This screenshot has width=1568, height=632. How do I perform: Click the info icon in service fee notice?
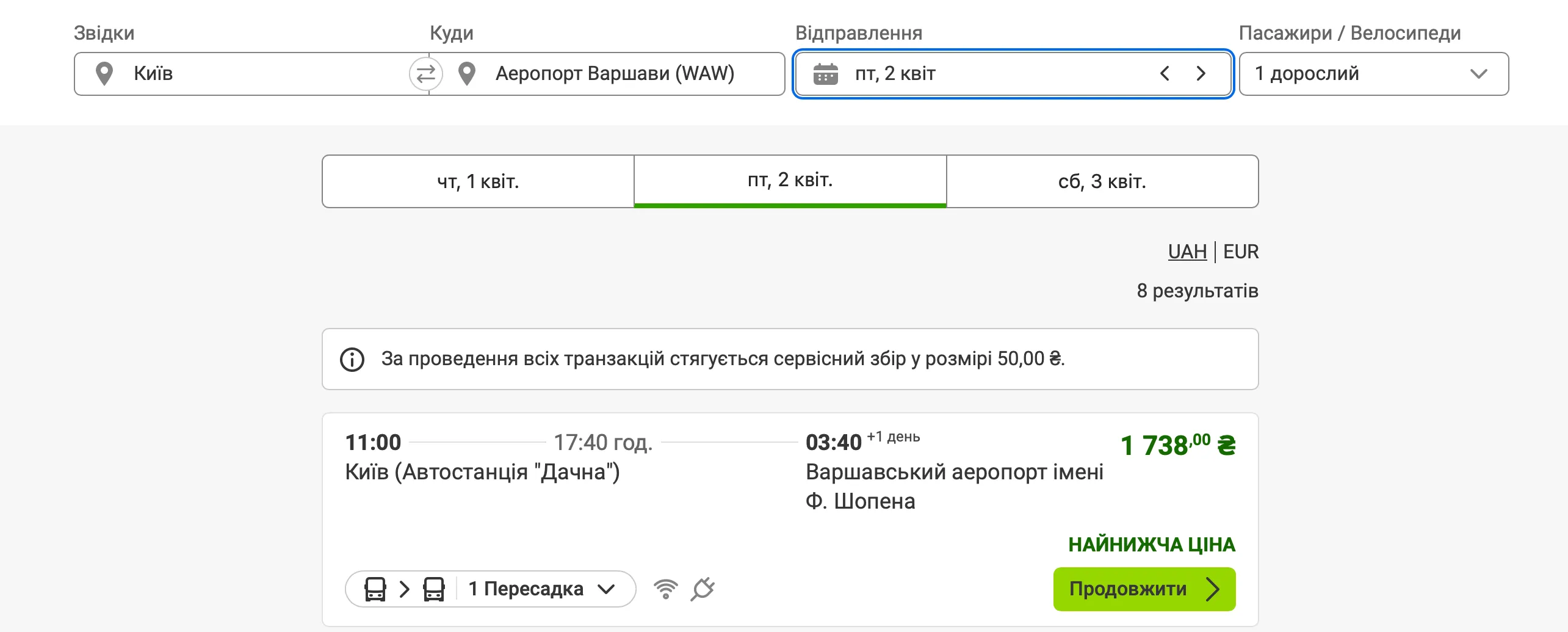point(352,360)
